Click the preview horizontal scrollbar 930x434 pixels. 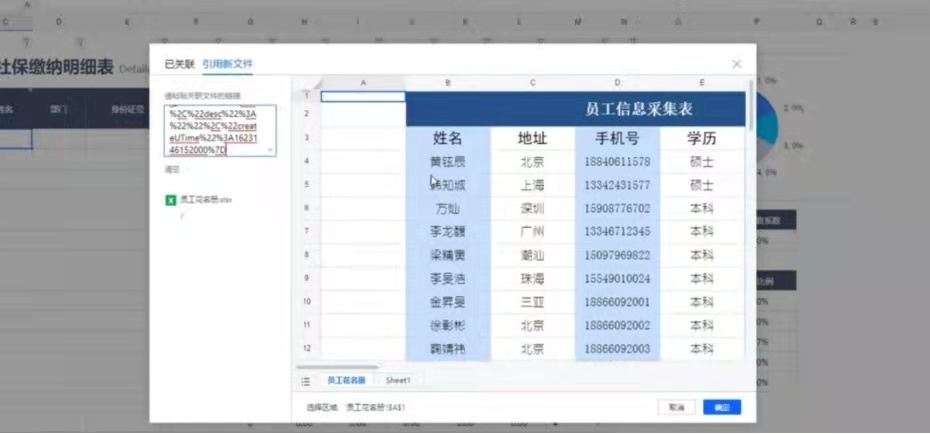tap(337, 368)
